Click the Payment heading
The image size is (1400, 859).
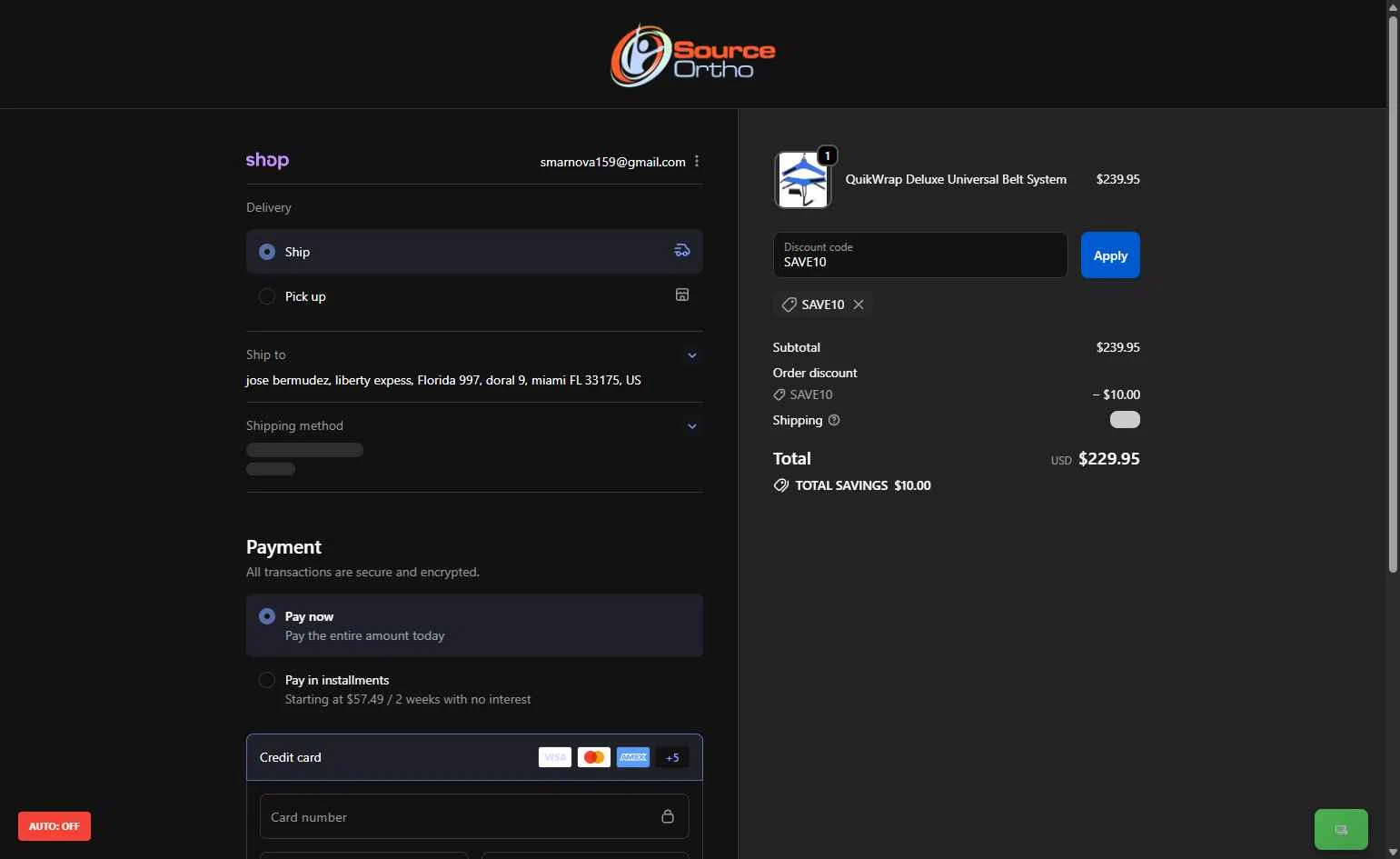pos(283,547)
